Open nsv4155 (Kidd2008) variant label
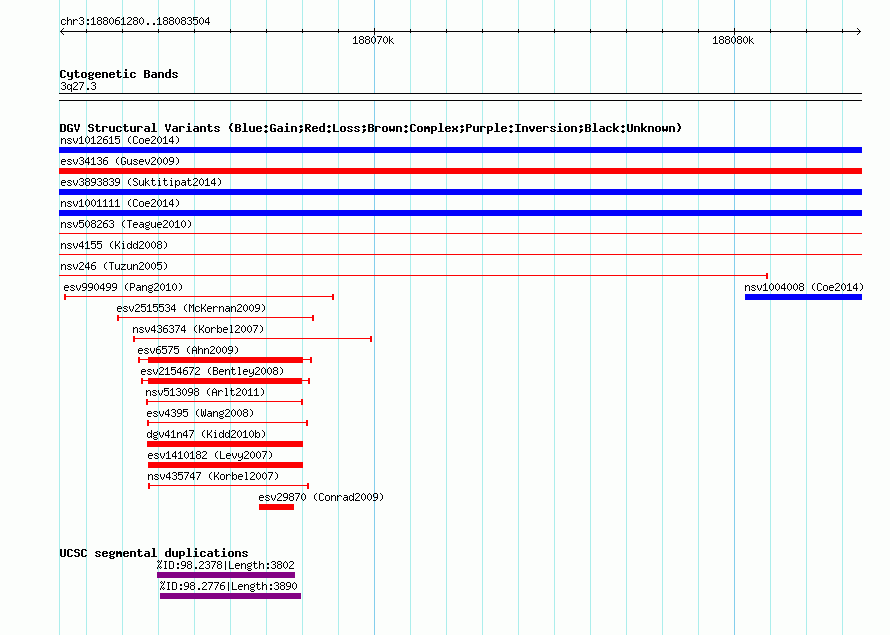 tap(114, 245)
